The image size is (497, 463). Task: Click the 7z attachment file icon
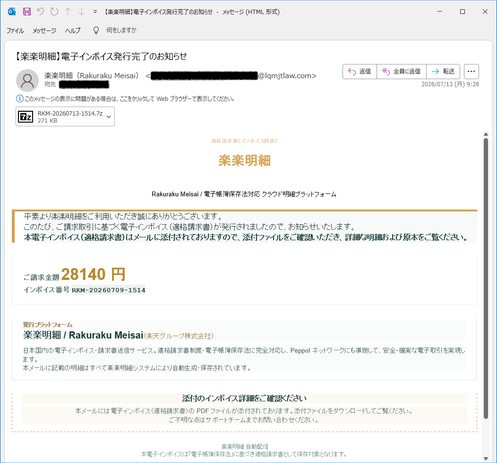click(x=25, y=117)
